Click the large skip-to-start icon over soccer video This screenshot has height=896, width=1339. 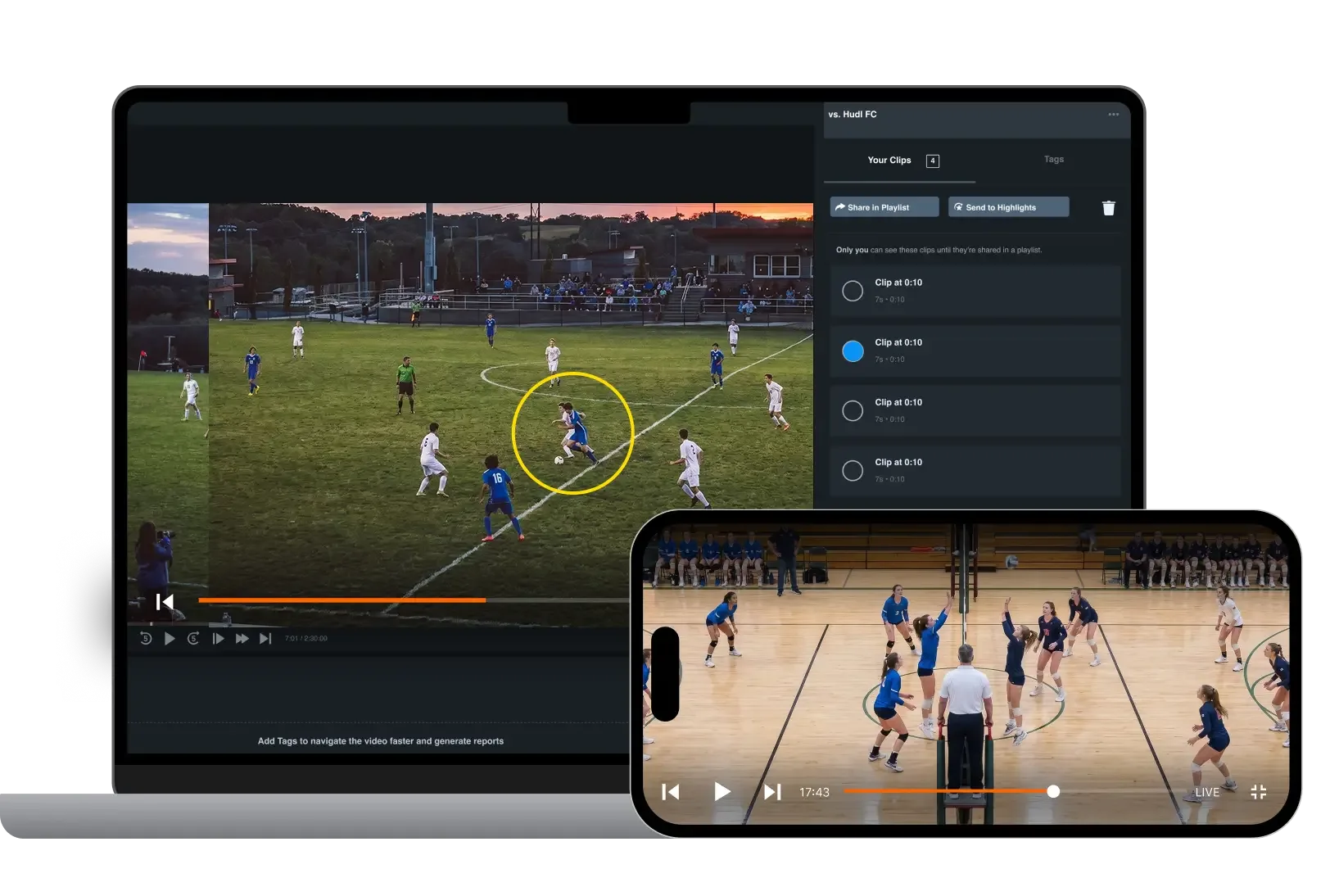(165, 602)
